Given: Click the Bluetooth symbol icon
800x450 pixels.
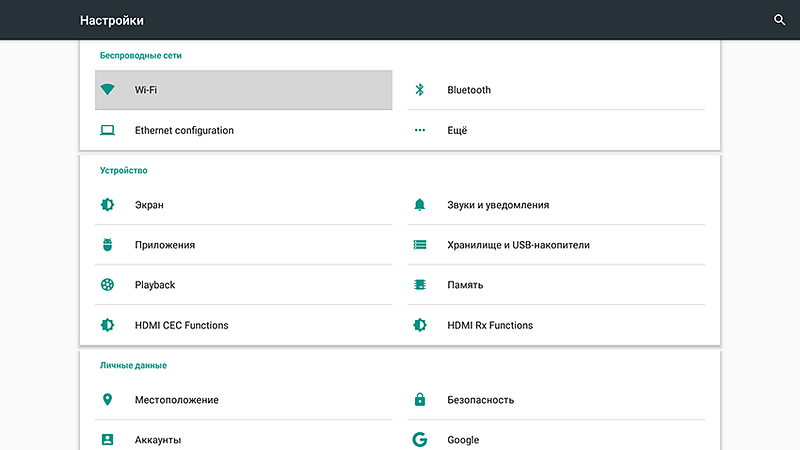Looking at the screenshot, I should pos(420,90).
